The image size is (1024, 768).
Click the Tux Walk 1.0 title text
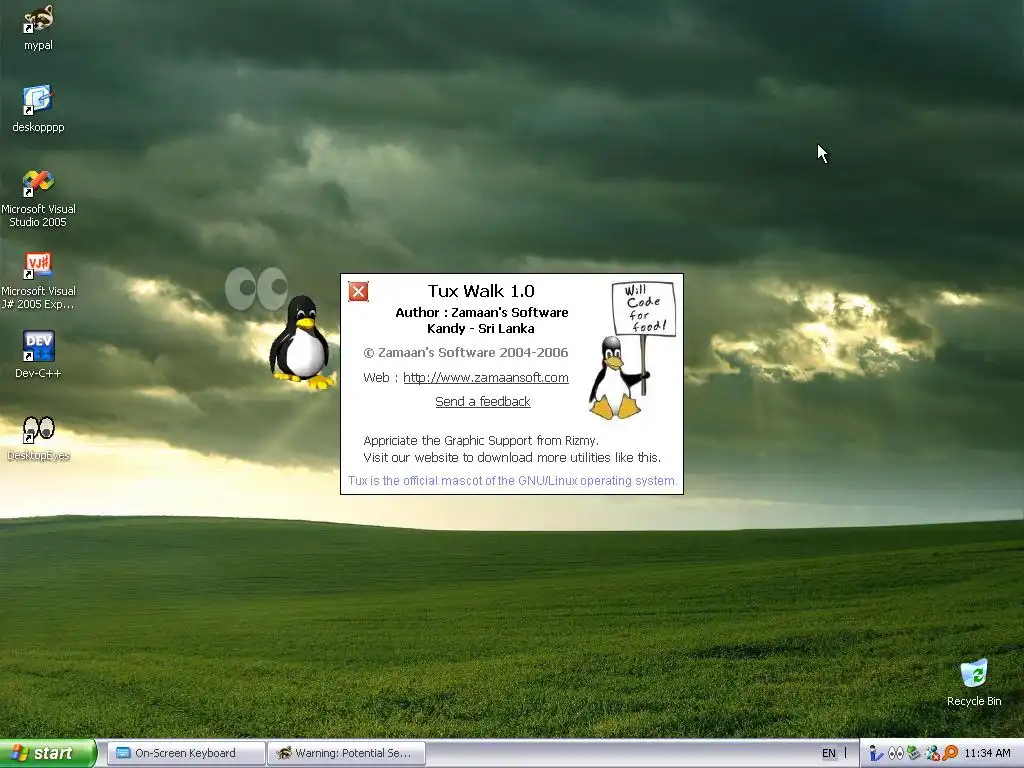point(481,291)
